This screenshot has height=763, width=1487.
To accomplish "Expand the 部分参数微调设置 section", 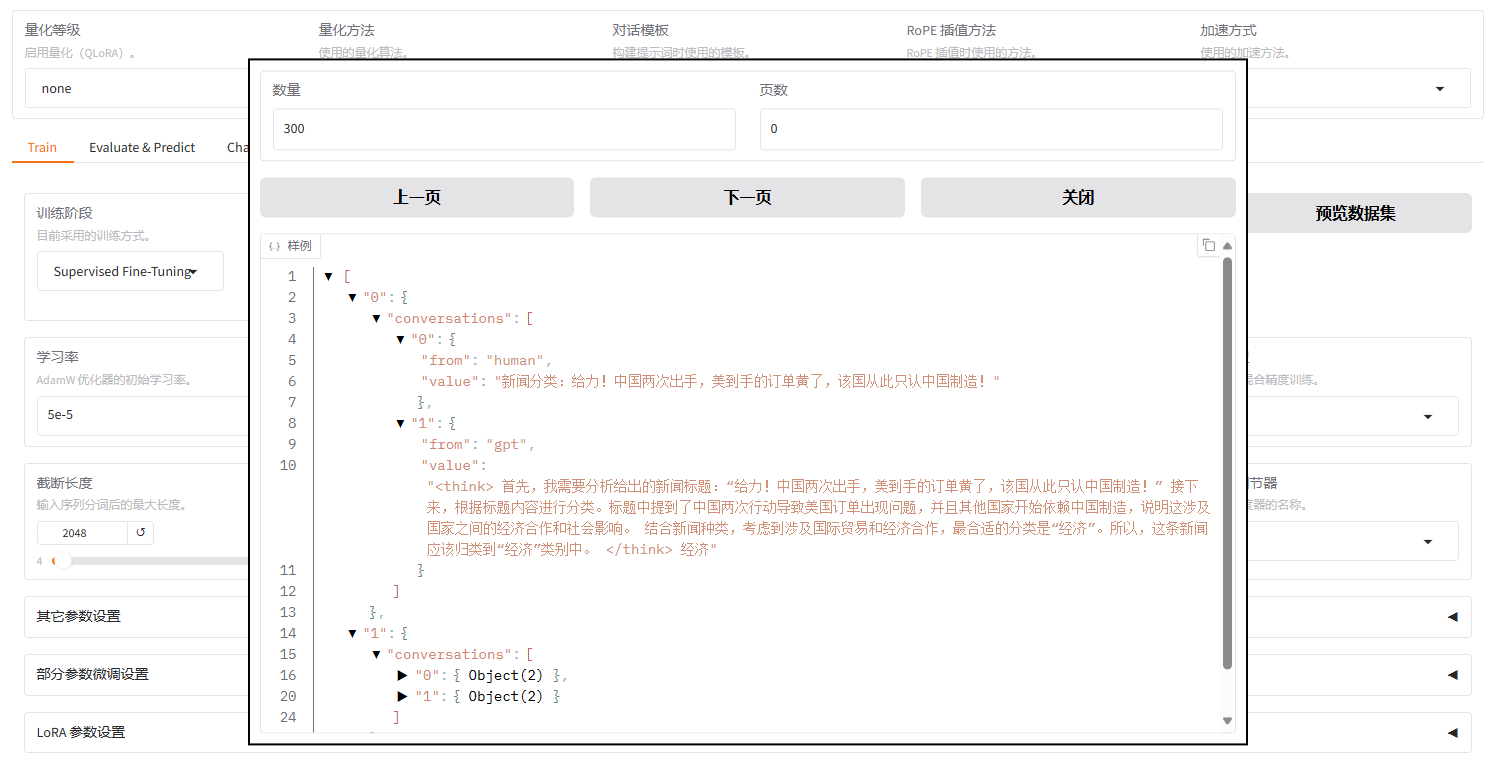I will (1451, 675).
